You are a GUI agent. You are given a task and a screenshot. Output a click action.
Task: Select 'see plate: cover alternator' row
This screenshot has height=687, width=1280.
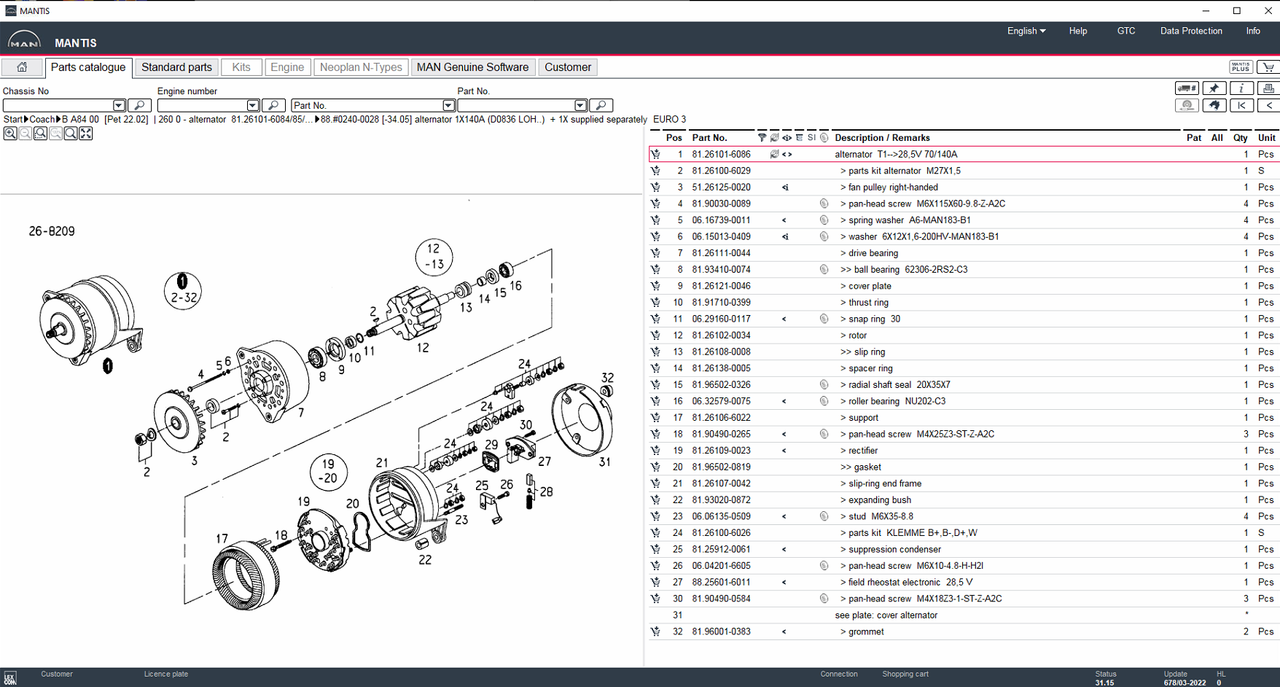coord(964,615)
